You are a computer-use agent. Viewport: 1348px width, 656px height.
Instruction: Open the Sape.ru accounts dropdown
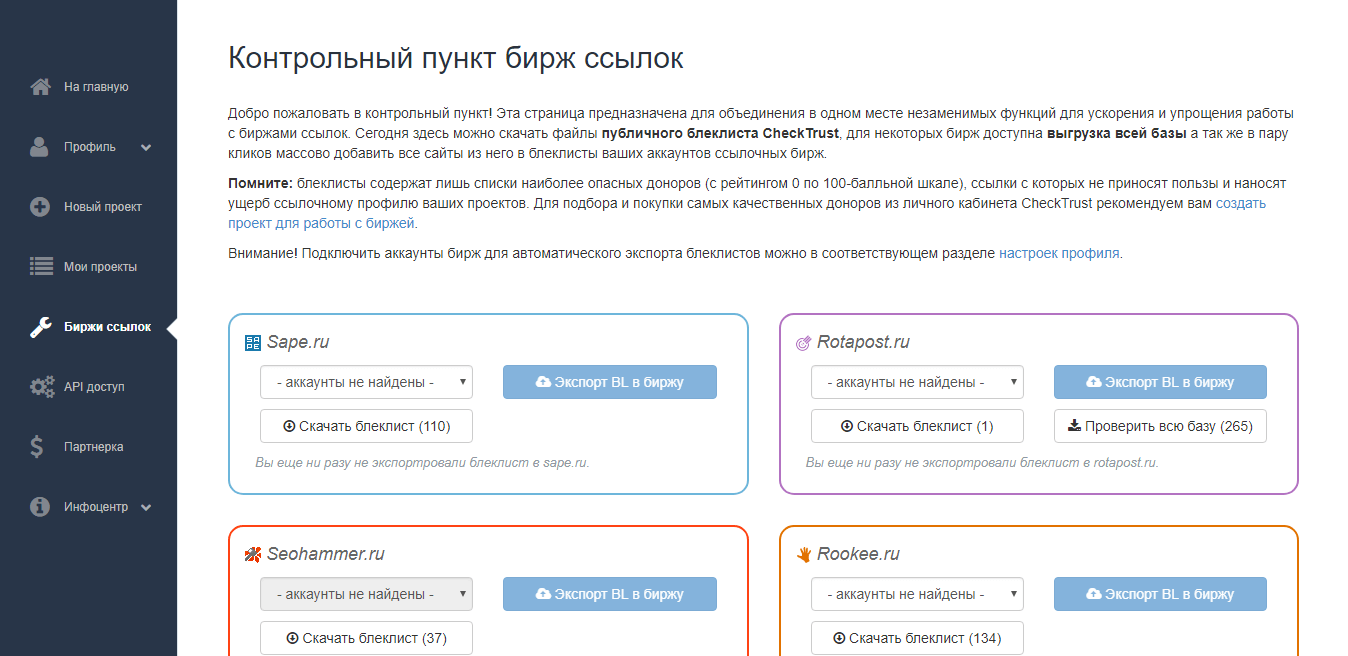pyautogui.click(x=366, y=382)
